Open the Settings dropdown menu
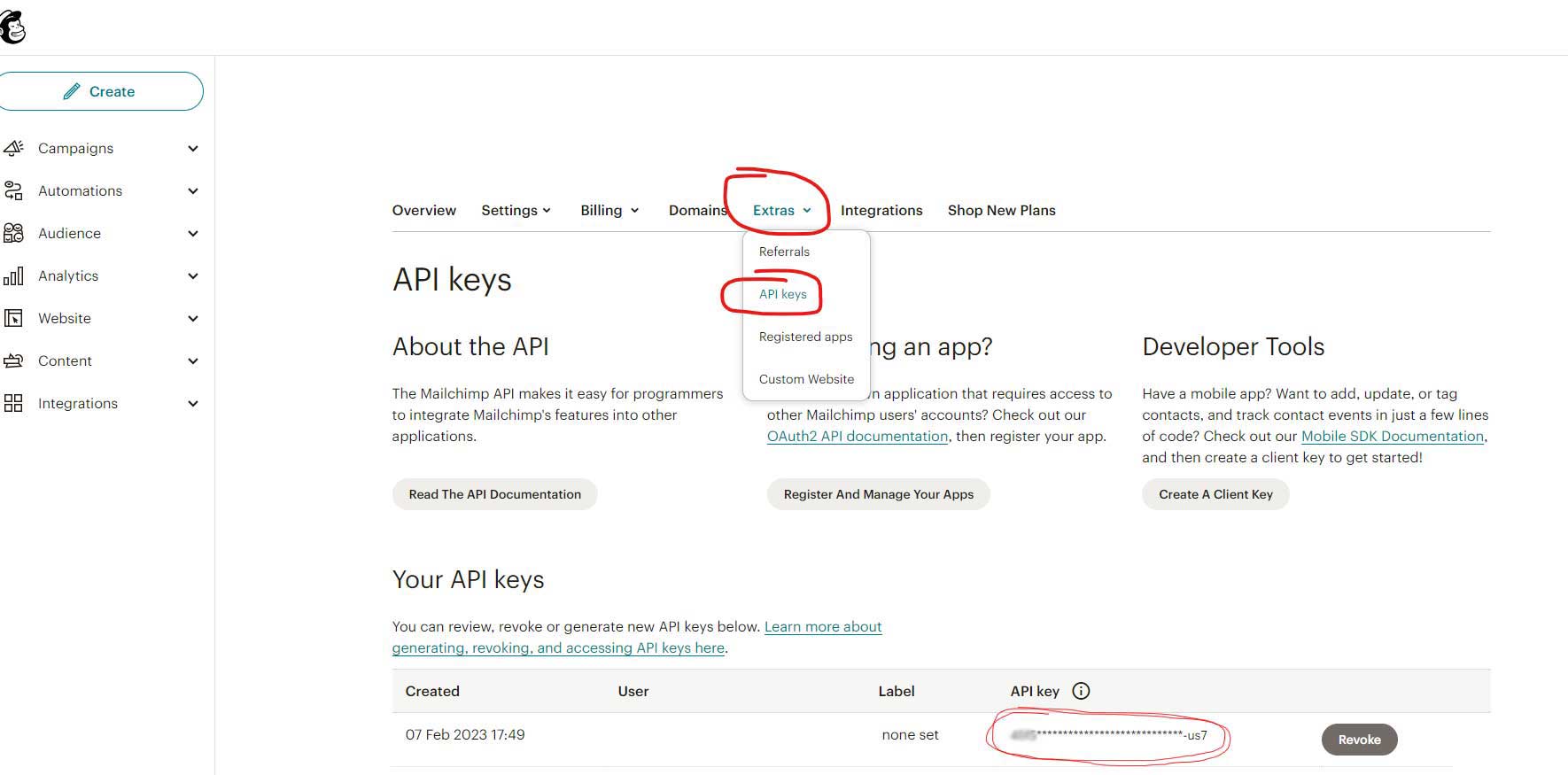Image resolution: width=1568 pixels, height=775 pixels. 516,210
